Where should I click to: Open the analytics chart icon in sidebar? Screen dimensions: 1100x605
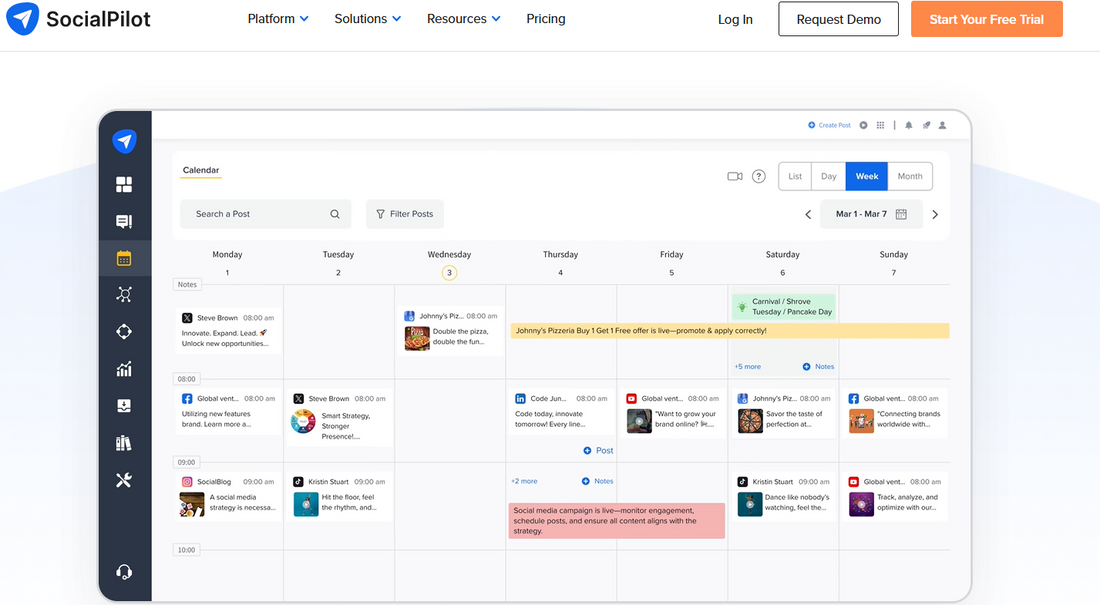tap(124, 369)
